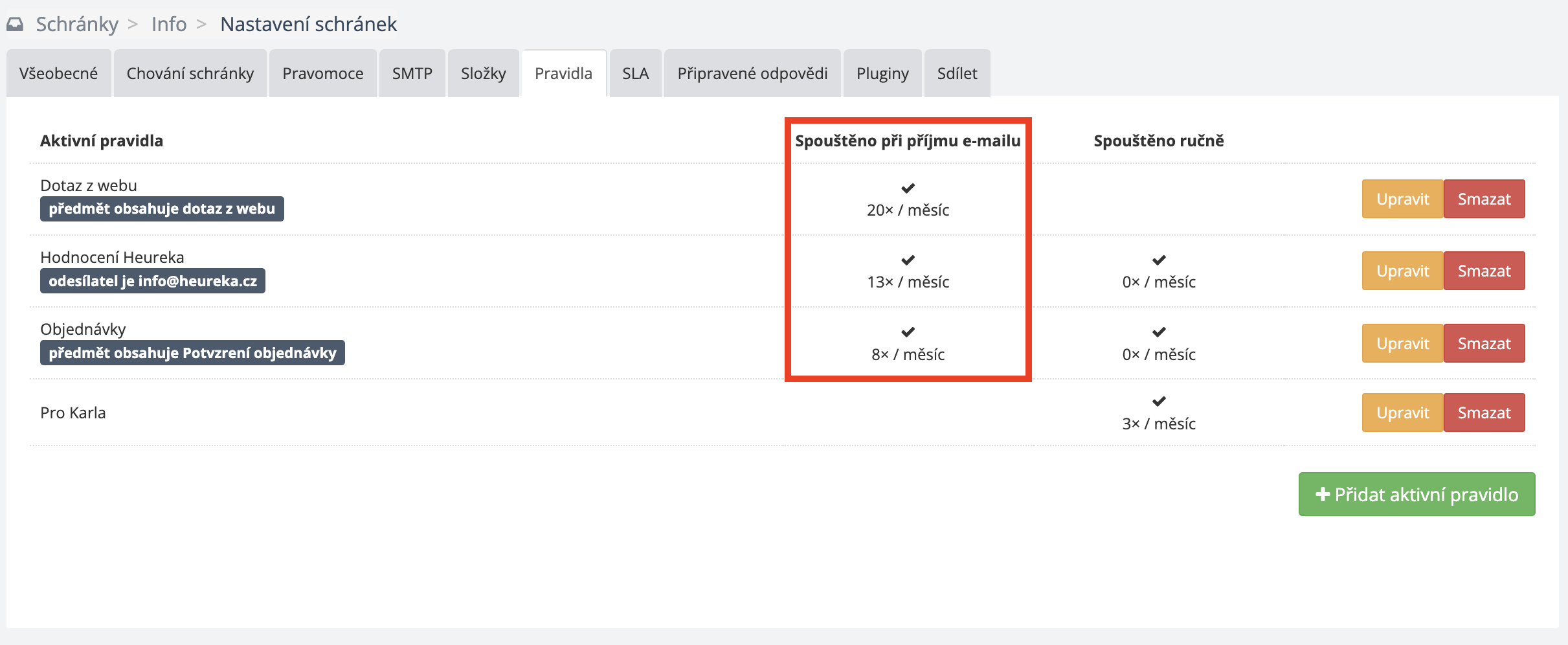Click the předmět obsahuje dotaz z webu tag
1568x645 pixels.
point(162,209)
